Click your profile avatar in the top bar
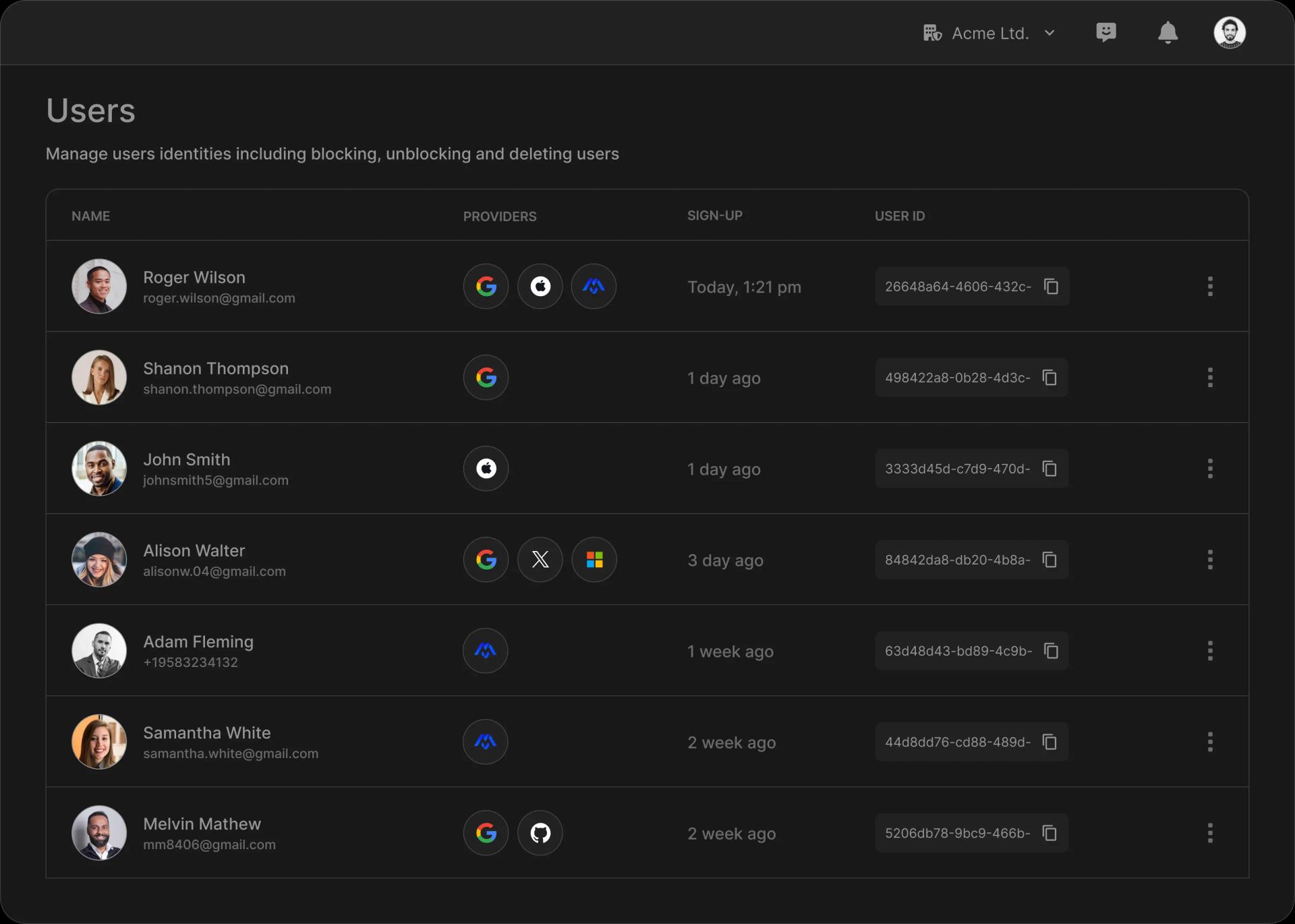 [x=1229, y=32]
